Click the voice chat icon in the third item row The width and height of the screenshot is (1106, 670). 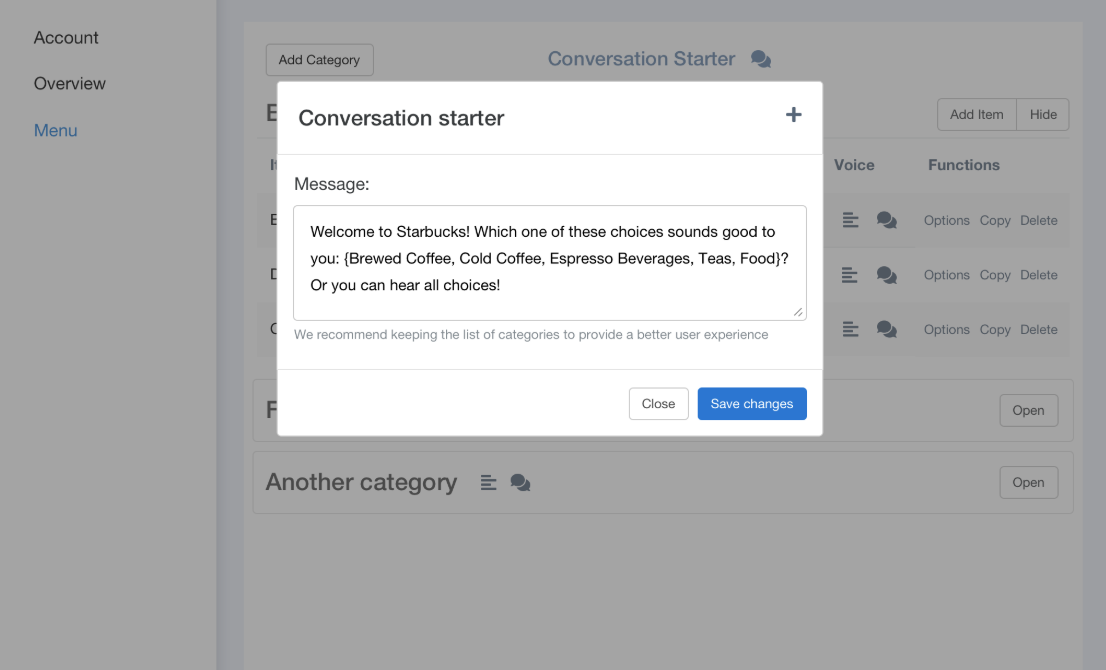(887, 329)
